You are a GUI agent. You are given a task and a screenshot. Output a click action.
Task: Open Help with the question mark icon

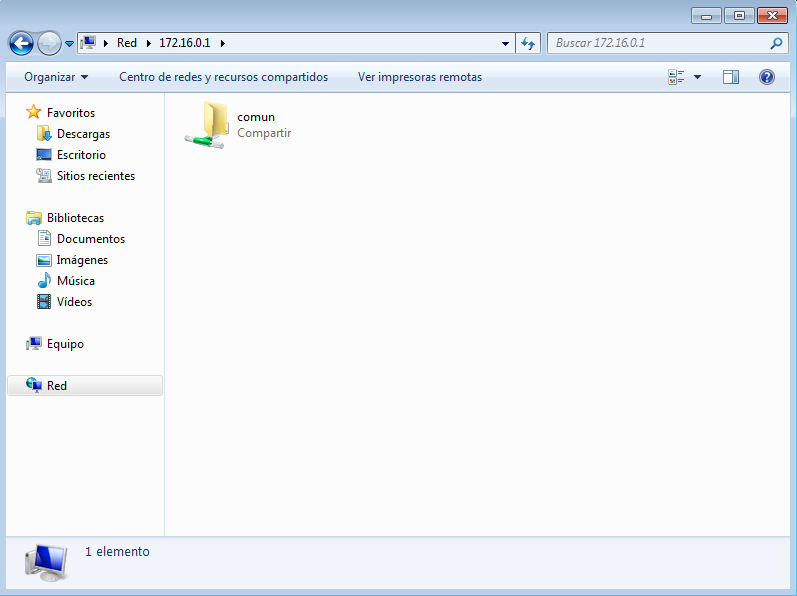[x=767, y=77]
